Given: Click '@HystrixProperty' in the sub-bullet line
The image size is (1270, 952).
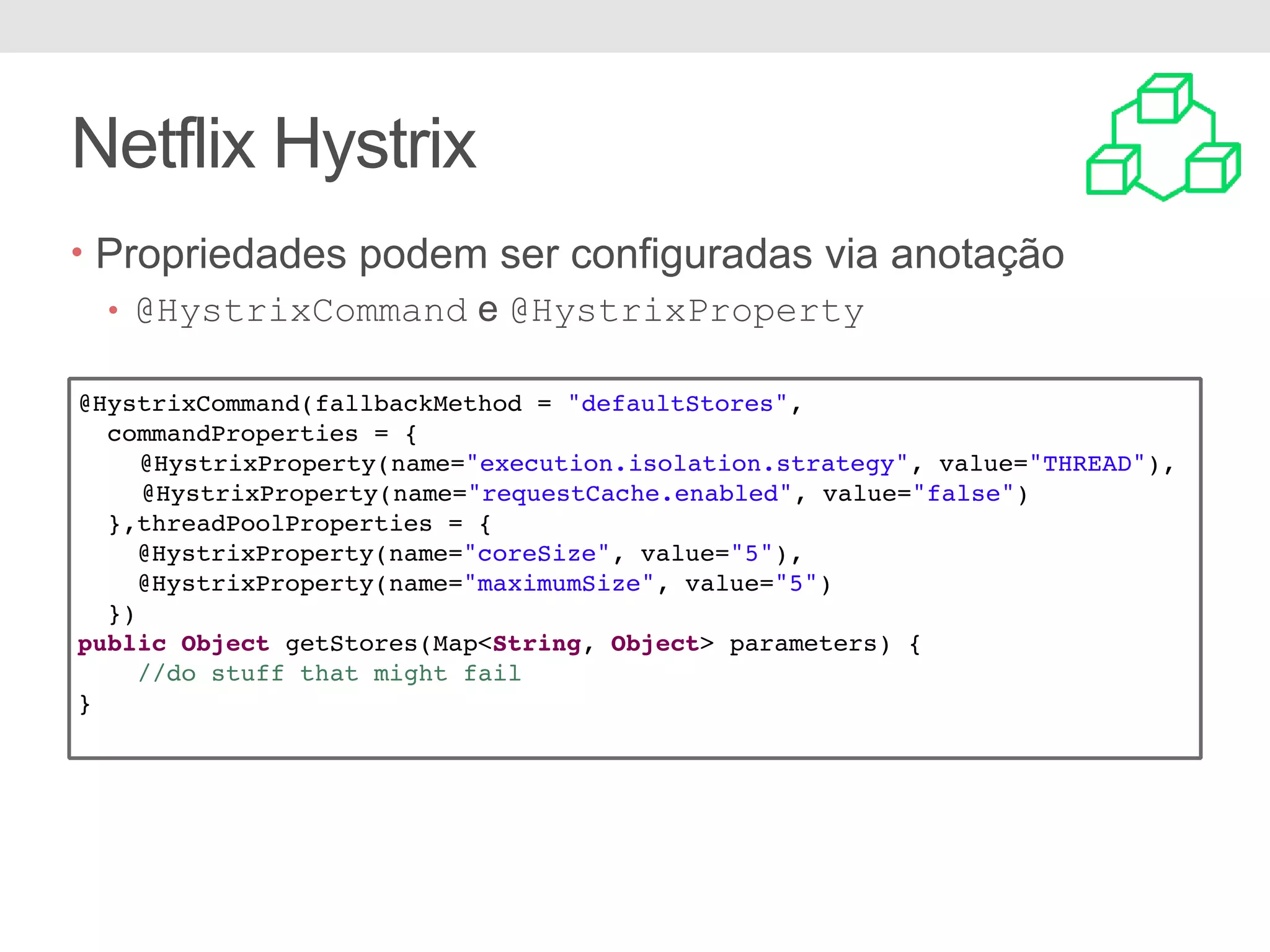Looking at the screenshot, I should pos(687,311).
